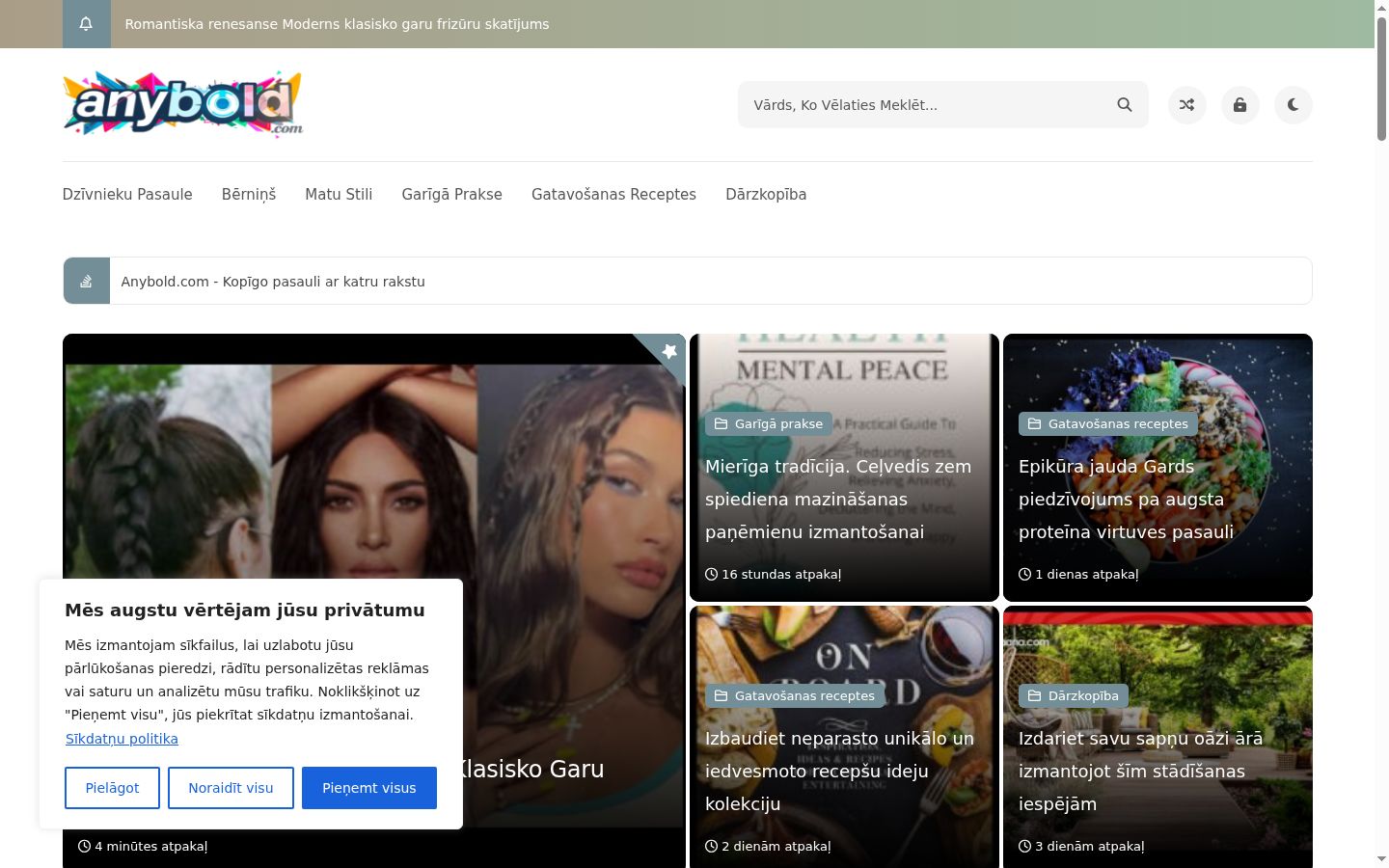Viewport: 1389px width, 868px height.
Task: Open article 'Izbaudiet neparasto unikālo' recipes
Action: pyautogui.click(x=839, y=771)
